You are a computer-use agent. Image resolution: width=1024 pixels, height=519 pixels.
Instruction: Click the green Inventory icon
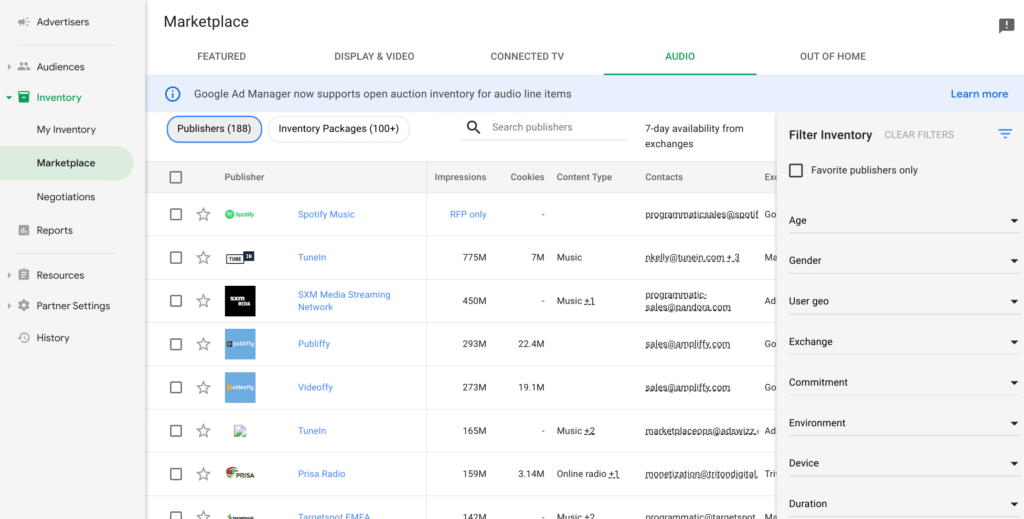click(x=24, y=97)
